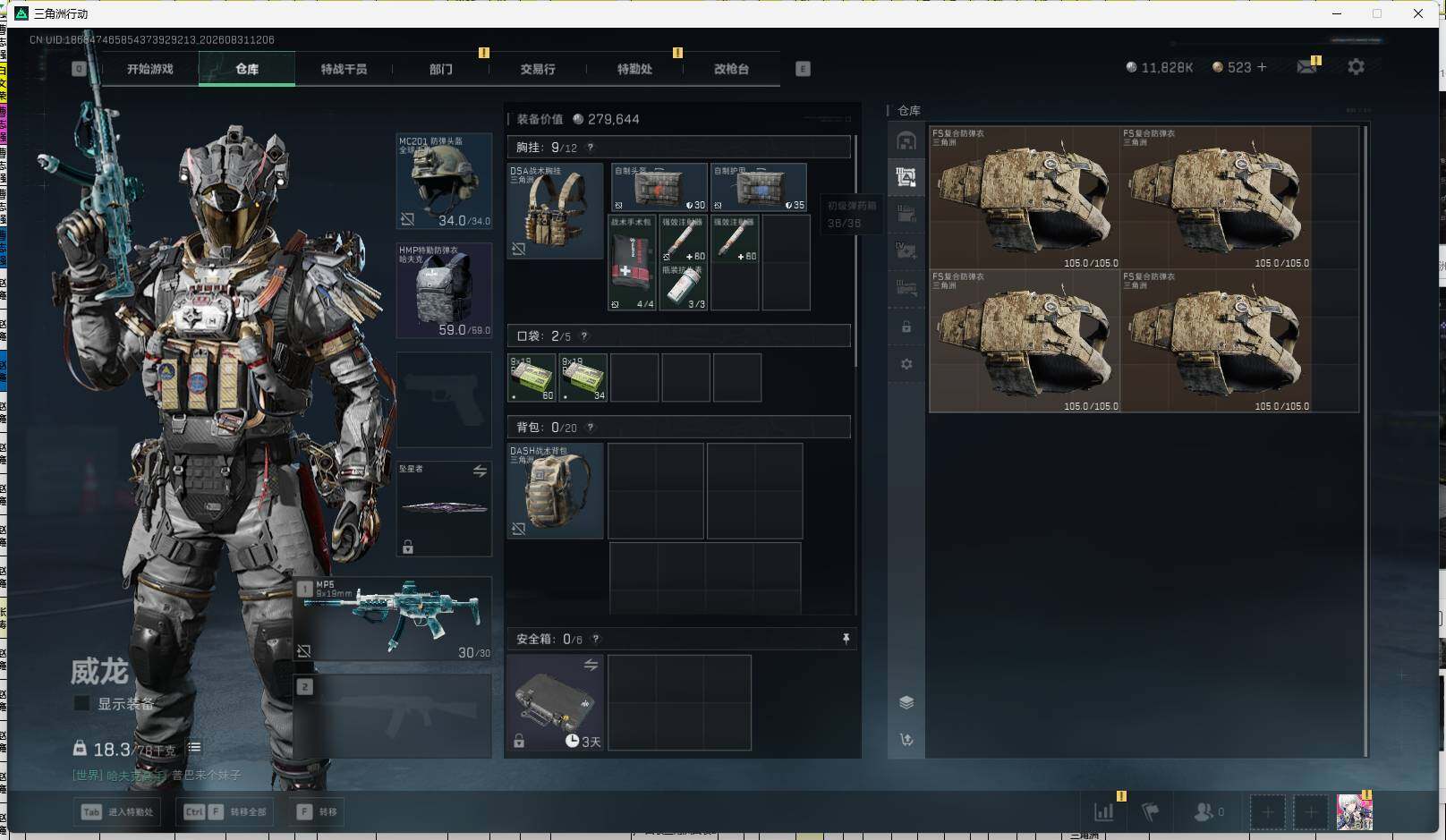Open the 改枪台 tab
Viewport: 1446px width, 840px height.
click(x=731, y=69)
